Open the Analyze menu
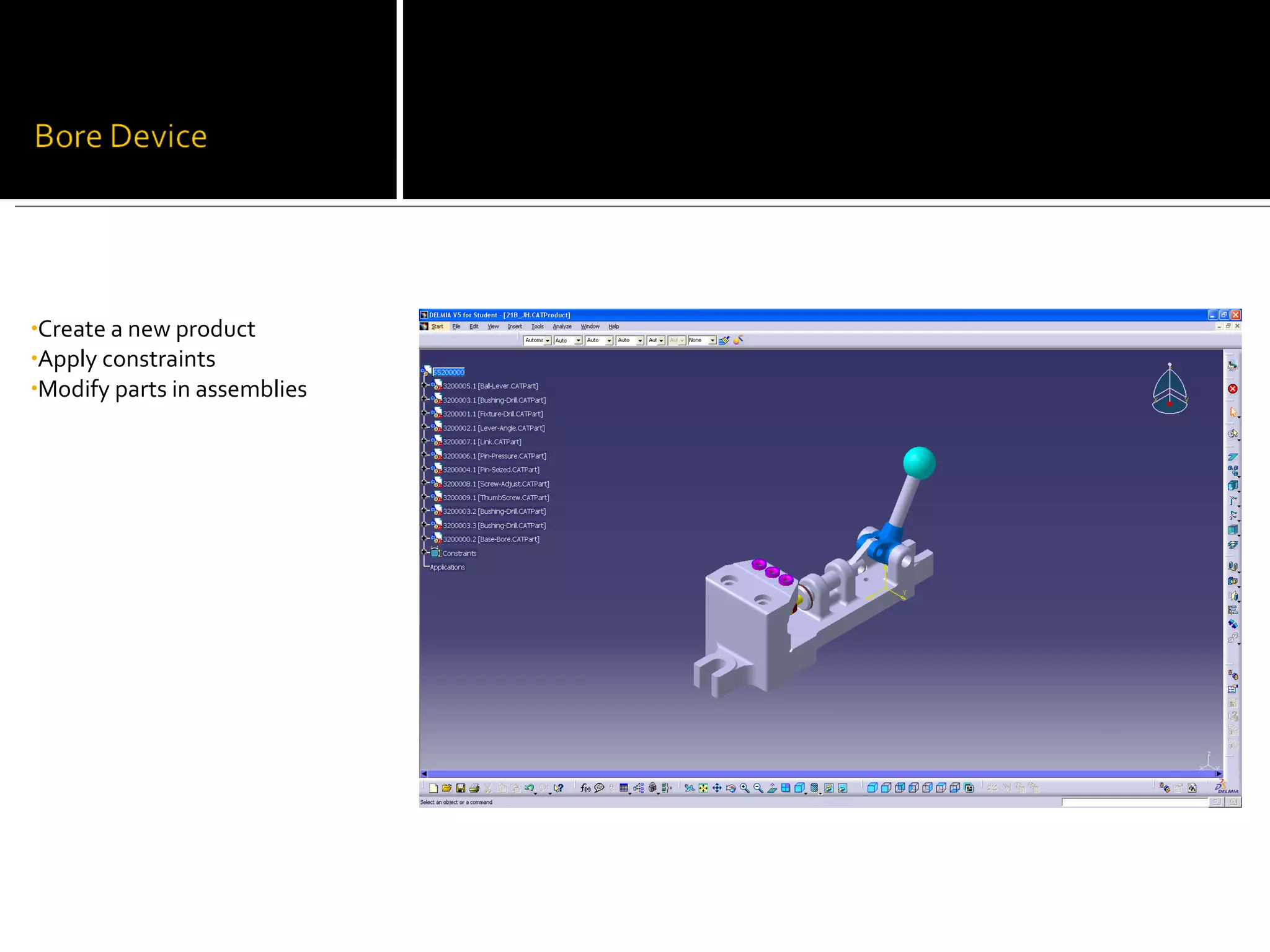Image resolution: width=1270 pixels, height=952 pixels. [562, 327]
